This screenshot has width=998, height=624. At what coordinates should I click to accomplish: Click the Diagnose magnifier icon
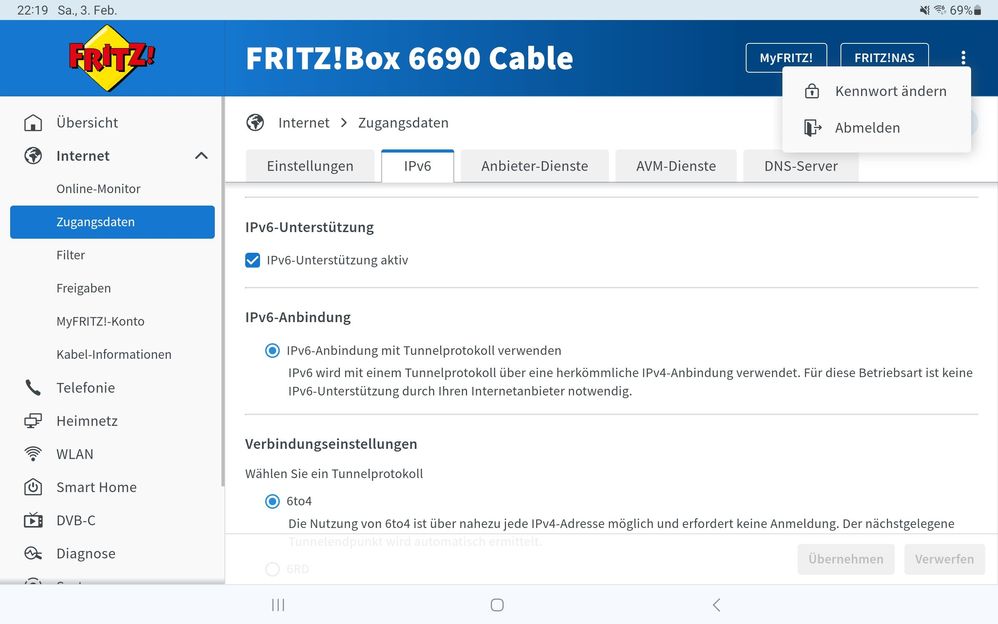pyautogui.click(x=32, y=553)
